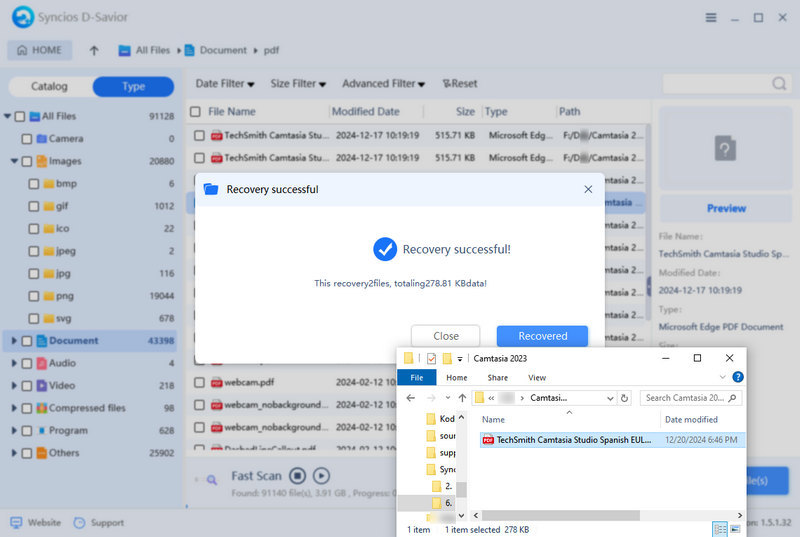This screenshot has width=800, height=537.
Task: Check the Audio category checkbox
Action: 27,363
